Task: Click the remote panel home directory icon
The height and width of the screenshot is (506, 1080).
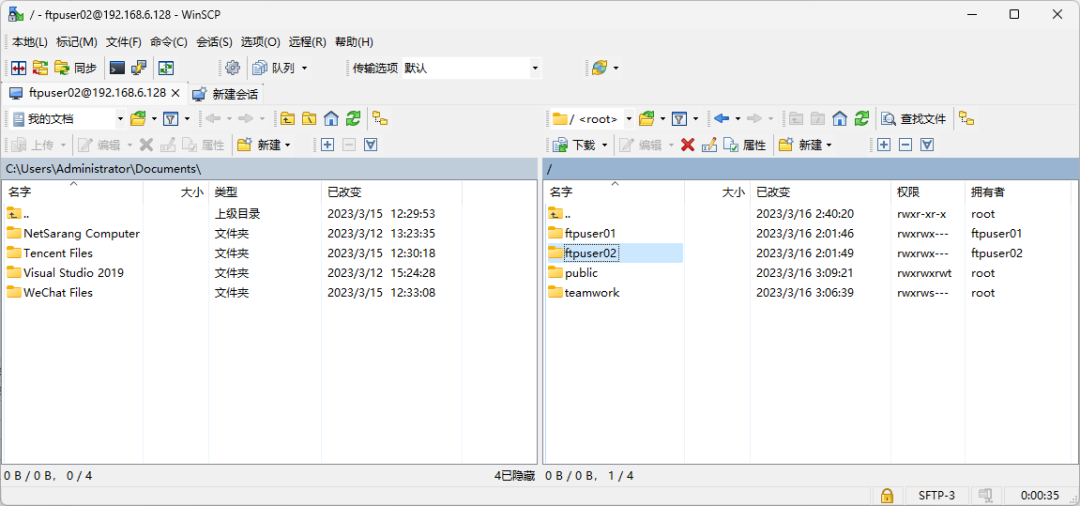Action: pos(839,119)
